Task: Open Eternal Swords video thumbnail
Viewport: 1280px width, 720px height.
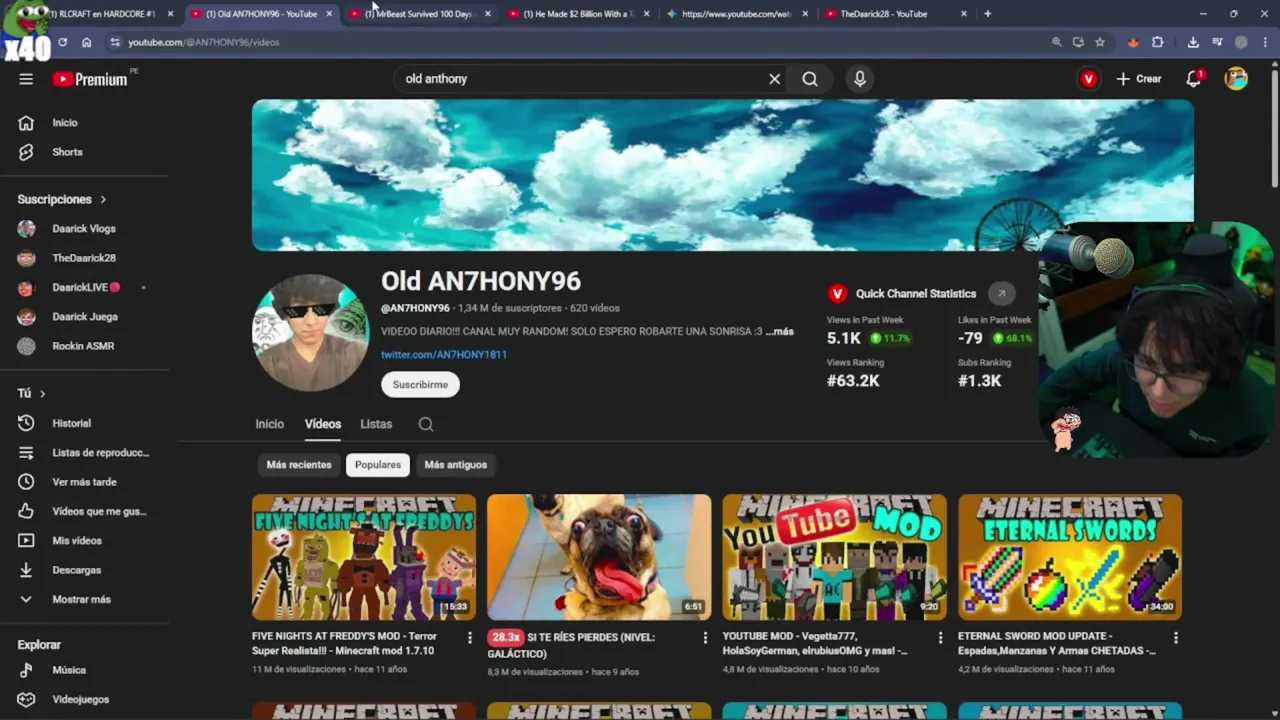Action: tap(1070, 557)
